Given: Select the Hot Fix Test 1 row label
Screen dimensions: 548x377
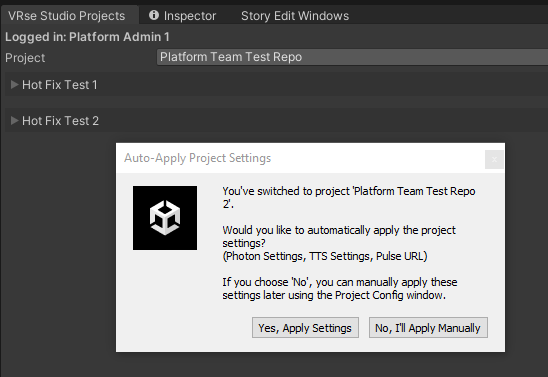Looking at the screenshot, I should tap(60, 85).
